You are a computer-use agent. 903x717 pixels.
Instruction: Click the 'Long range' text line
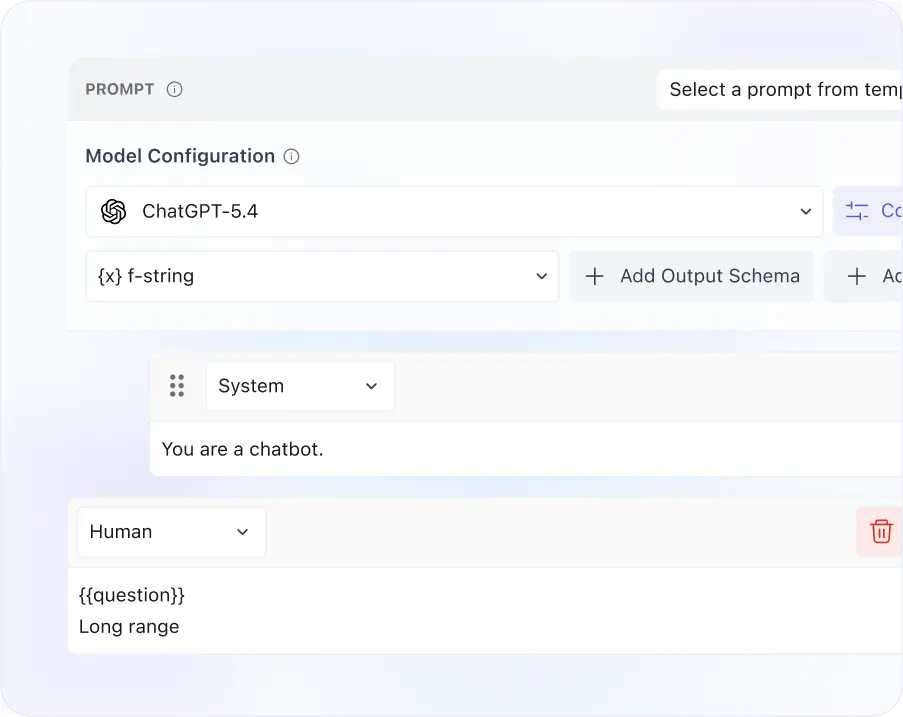(x=129, y=627)
